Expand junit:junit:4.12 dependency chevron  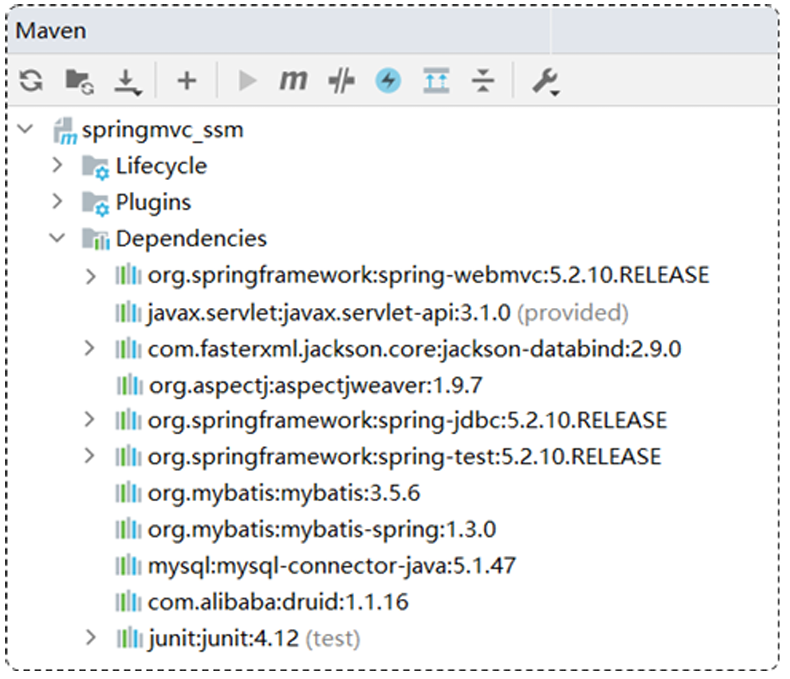(x=90, y=637)
